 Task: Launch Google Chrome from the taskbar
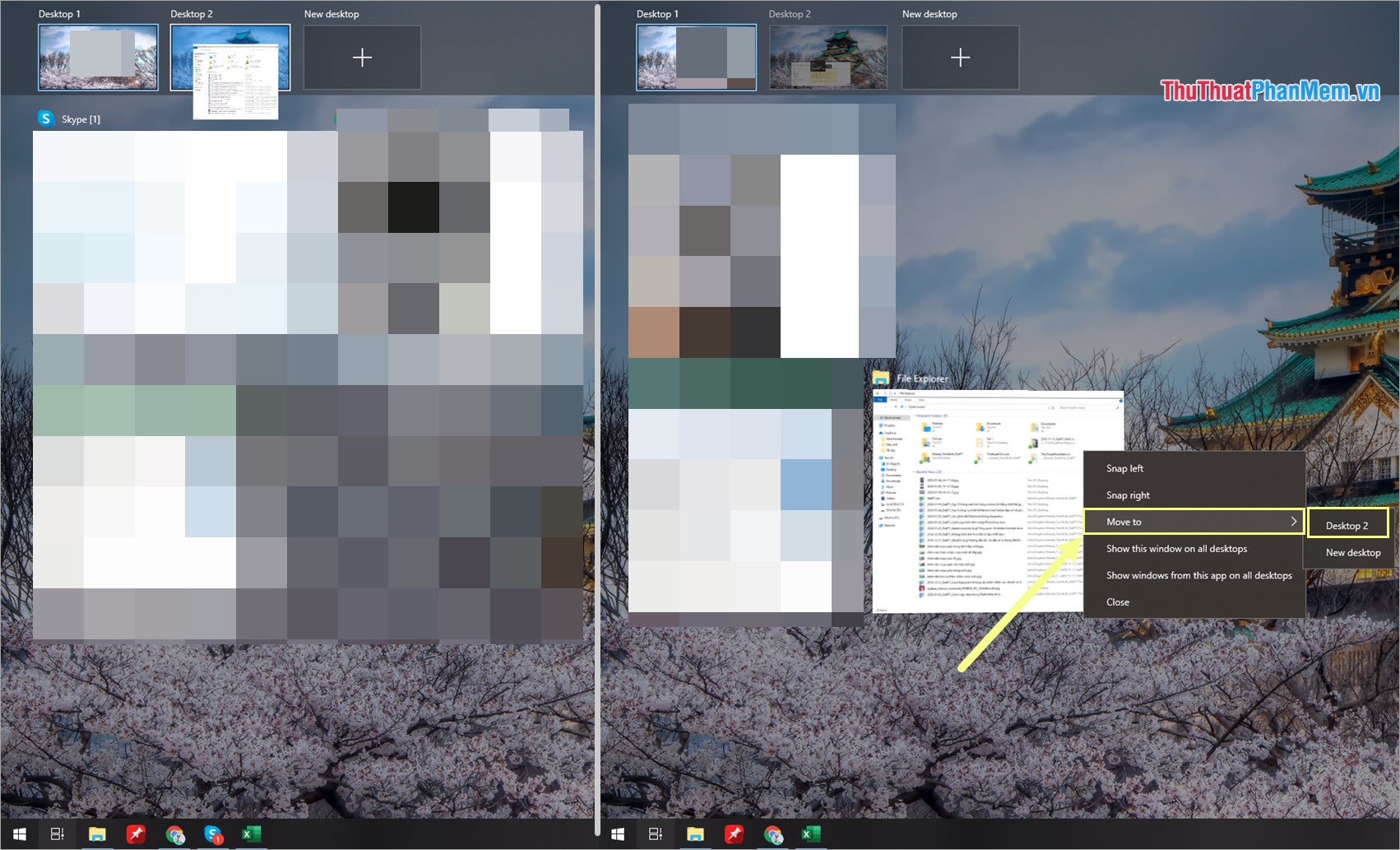point(176,834)
